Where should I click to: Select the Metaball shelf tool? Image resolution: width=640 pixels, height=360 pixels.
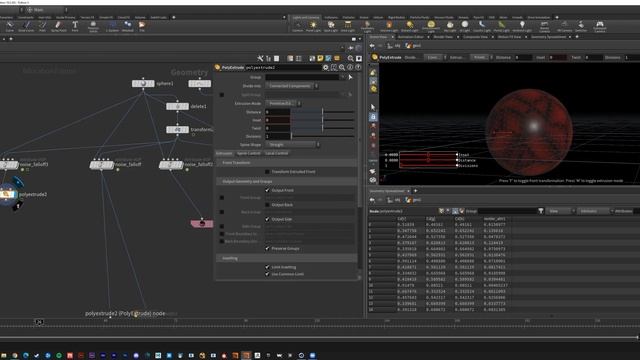128,27
